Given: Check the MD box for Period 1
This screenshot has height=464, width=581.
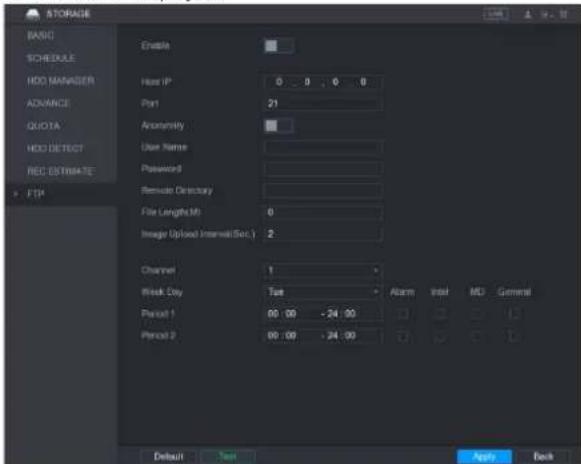Looking at the screenshot, I should [477, 314].
